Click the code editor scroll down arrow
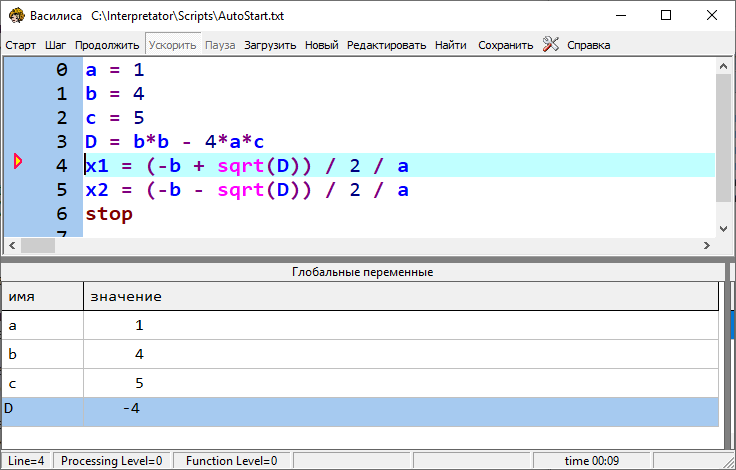The height and width of the screenshot is (470, 736). (725, 229)
